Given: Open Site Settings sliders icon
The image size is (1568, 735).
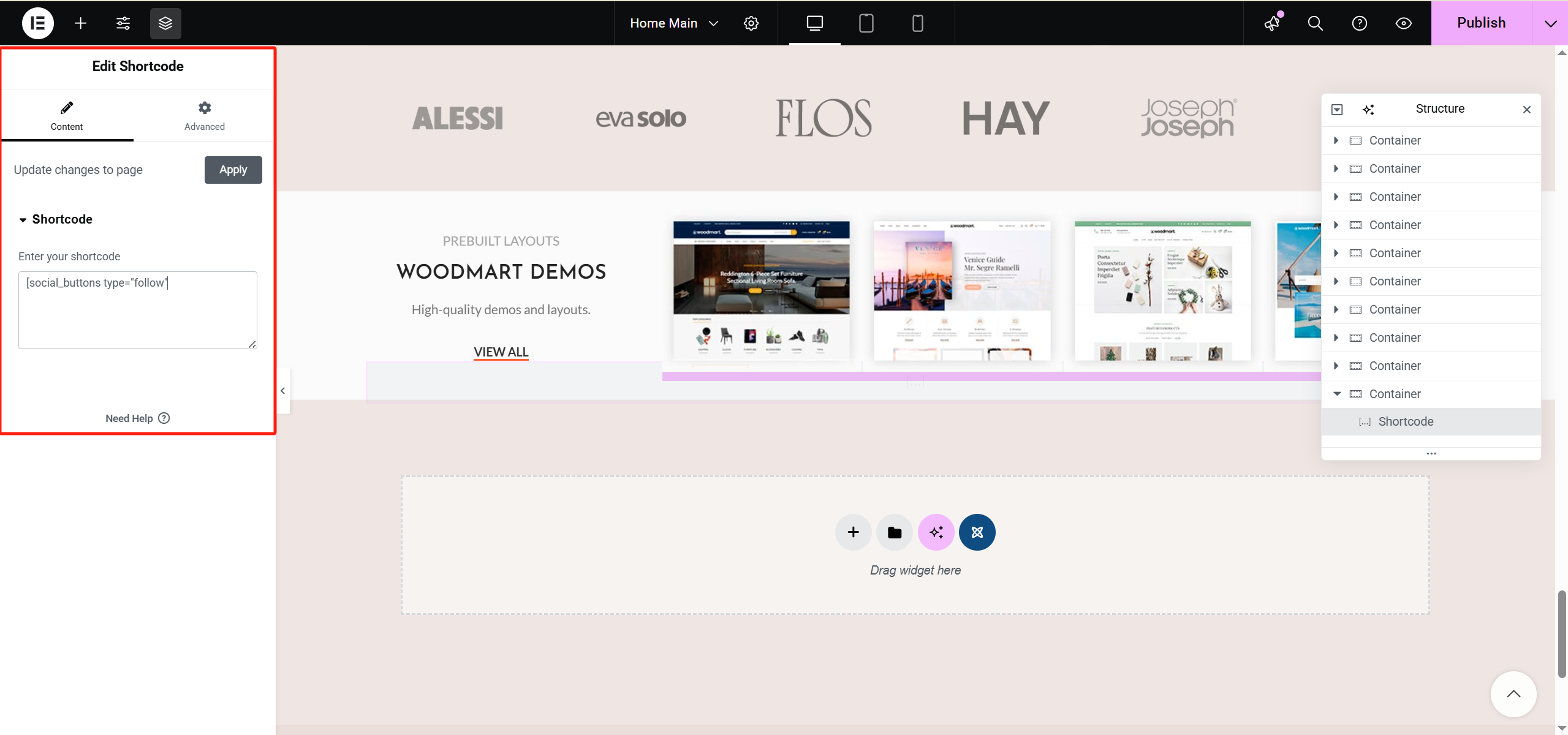Looking at the screenshot, I should (123, 23).
